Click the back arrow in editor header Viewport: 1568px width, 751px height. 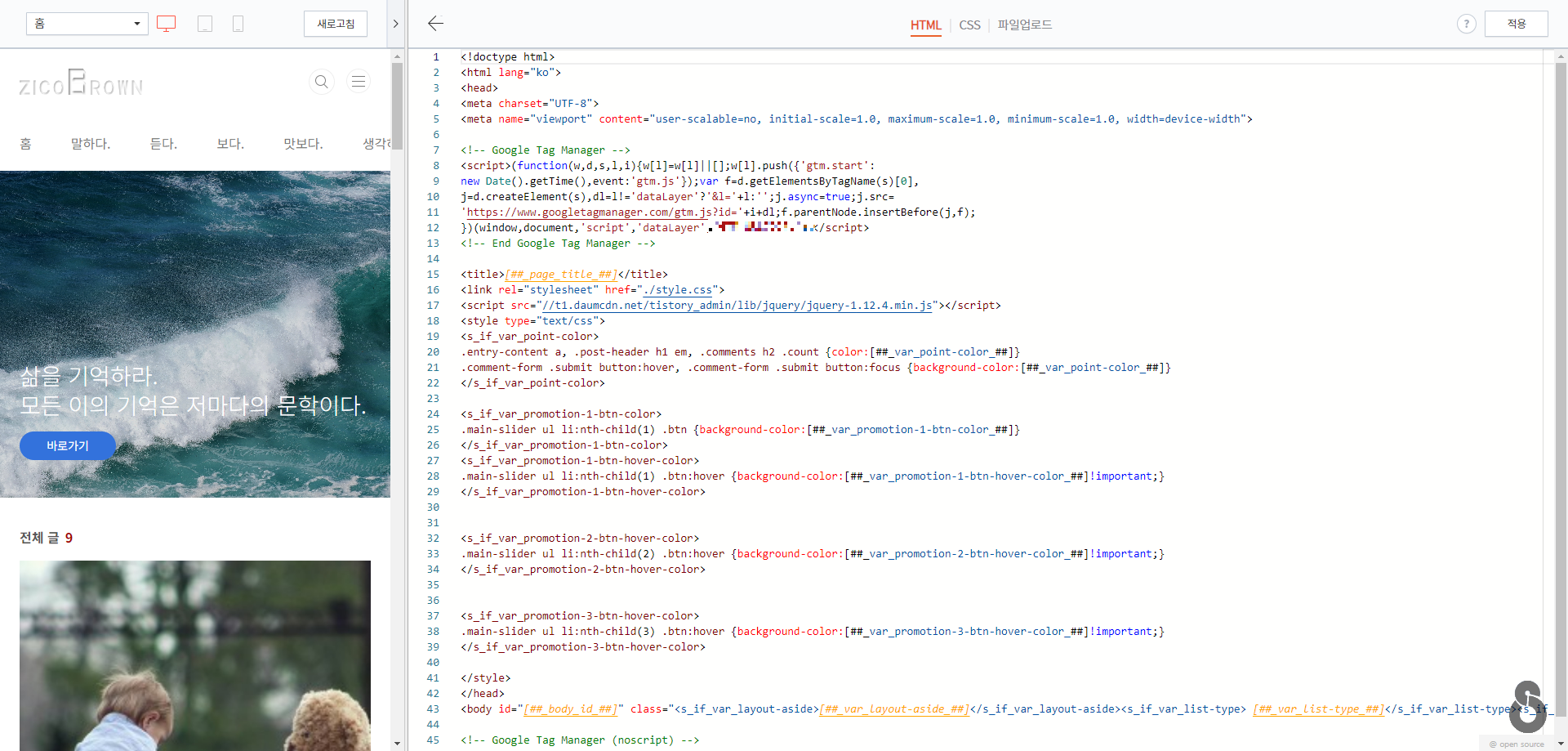pos(435,24)
